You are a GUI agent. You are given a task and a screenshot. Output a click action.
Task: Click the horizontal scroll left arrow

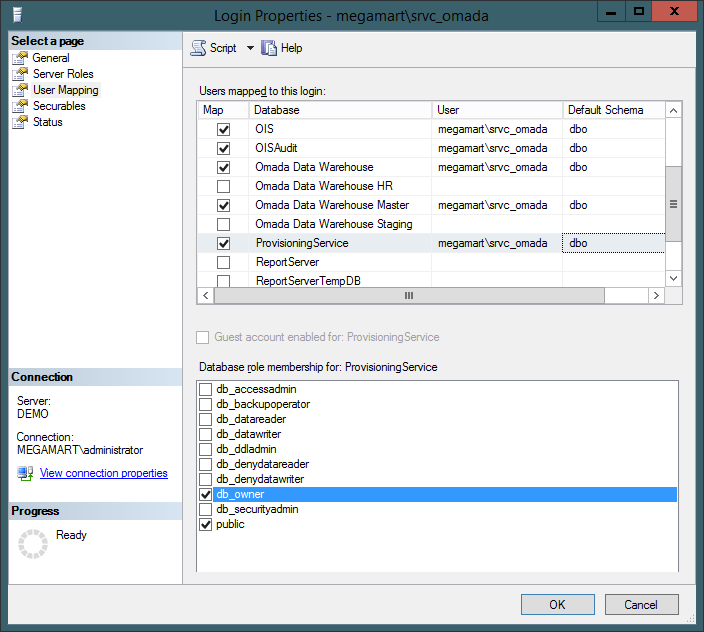(x=206, y=295)
